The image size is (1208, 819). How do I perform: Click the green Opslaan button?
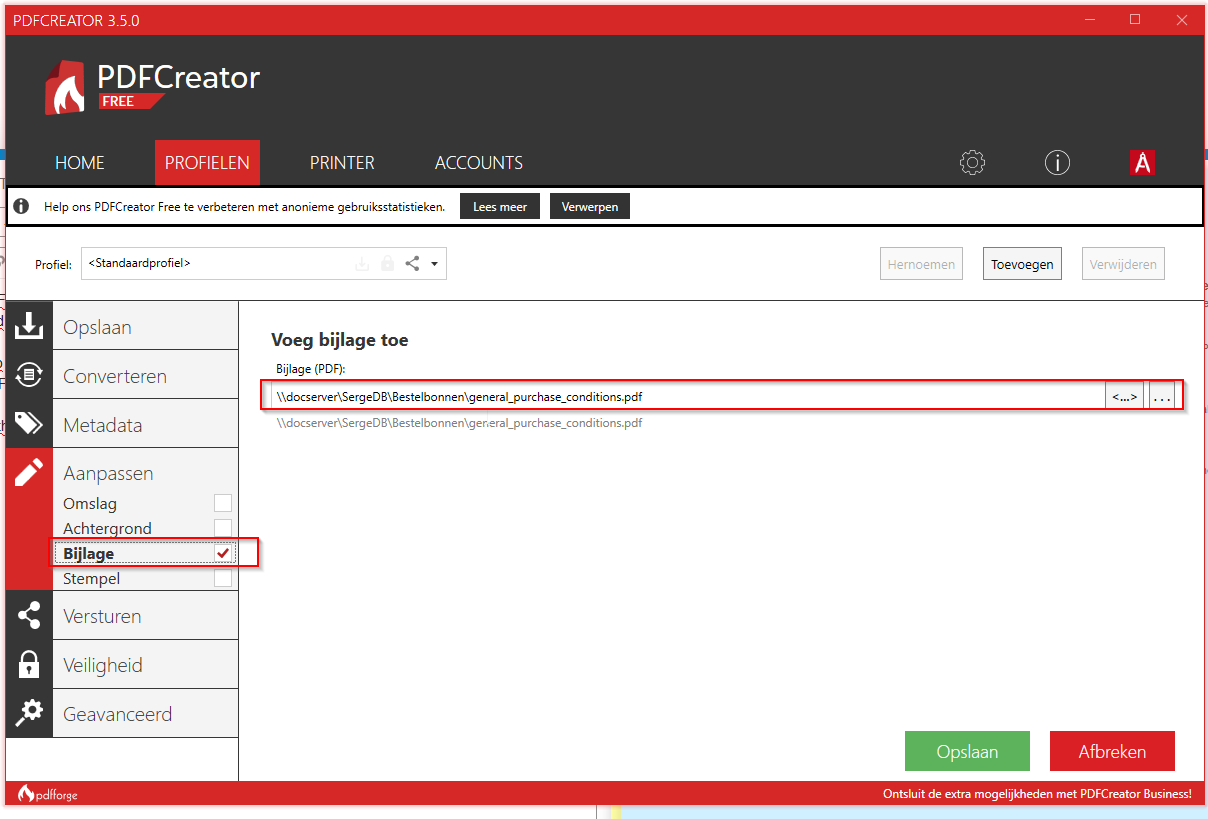pos(966,752)
